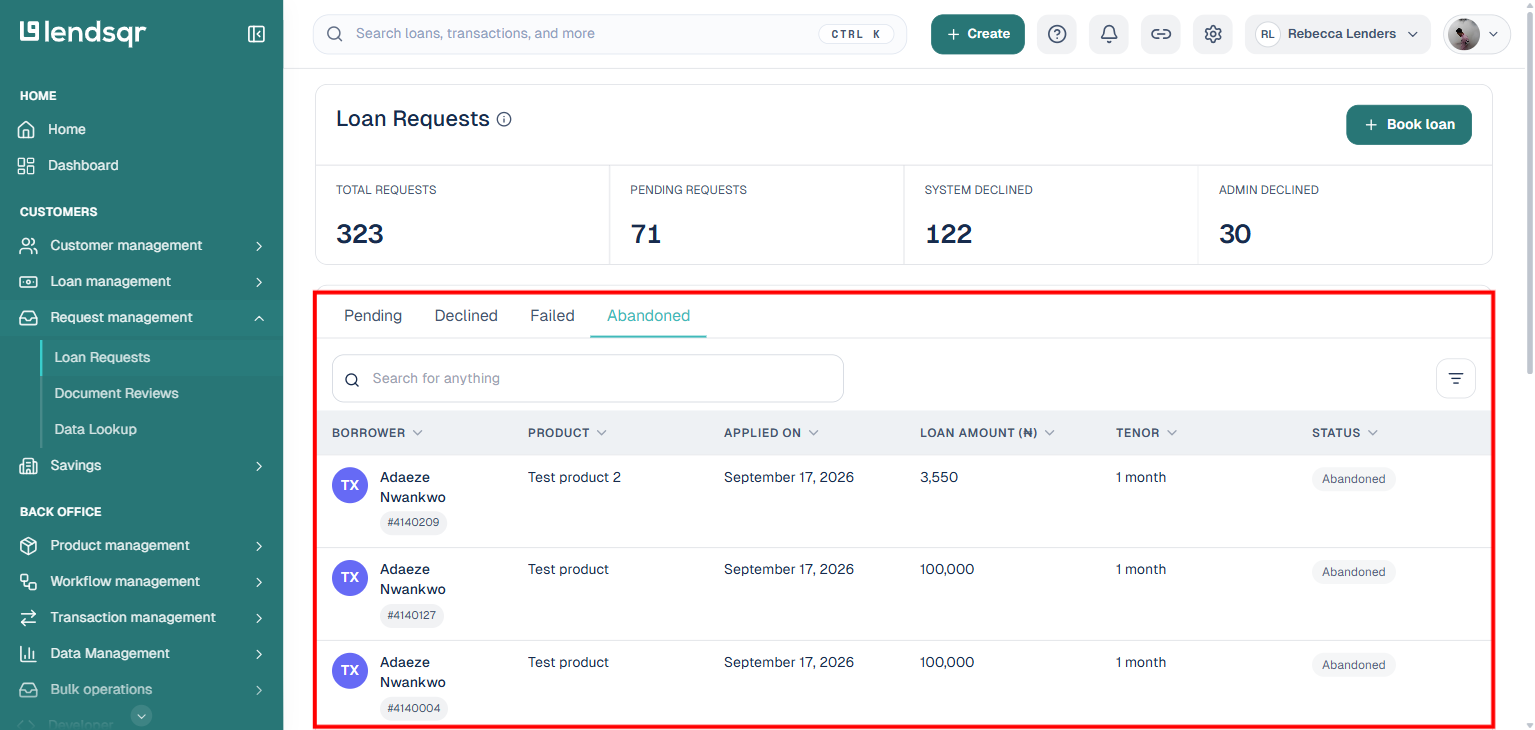This screenshot has width=1535, height=730.
Task: Click the Dashboard grid icon
Action: [x=27, y=166]
